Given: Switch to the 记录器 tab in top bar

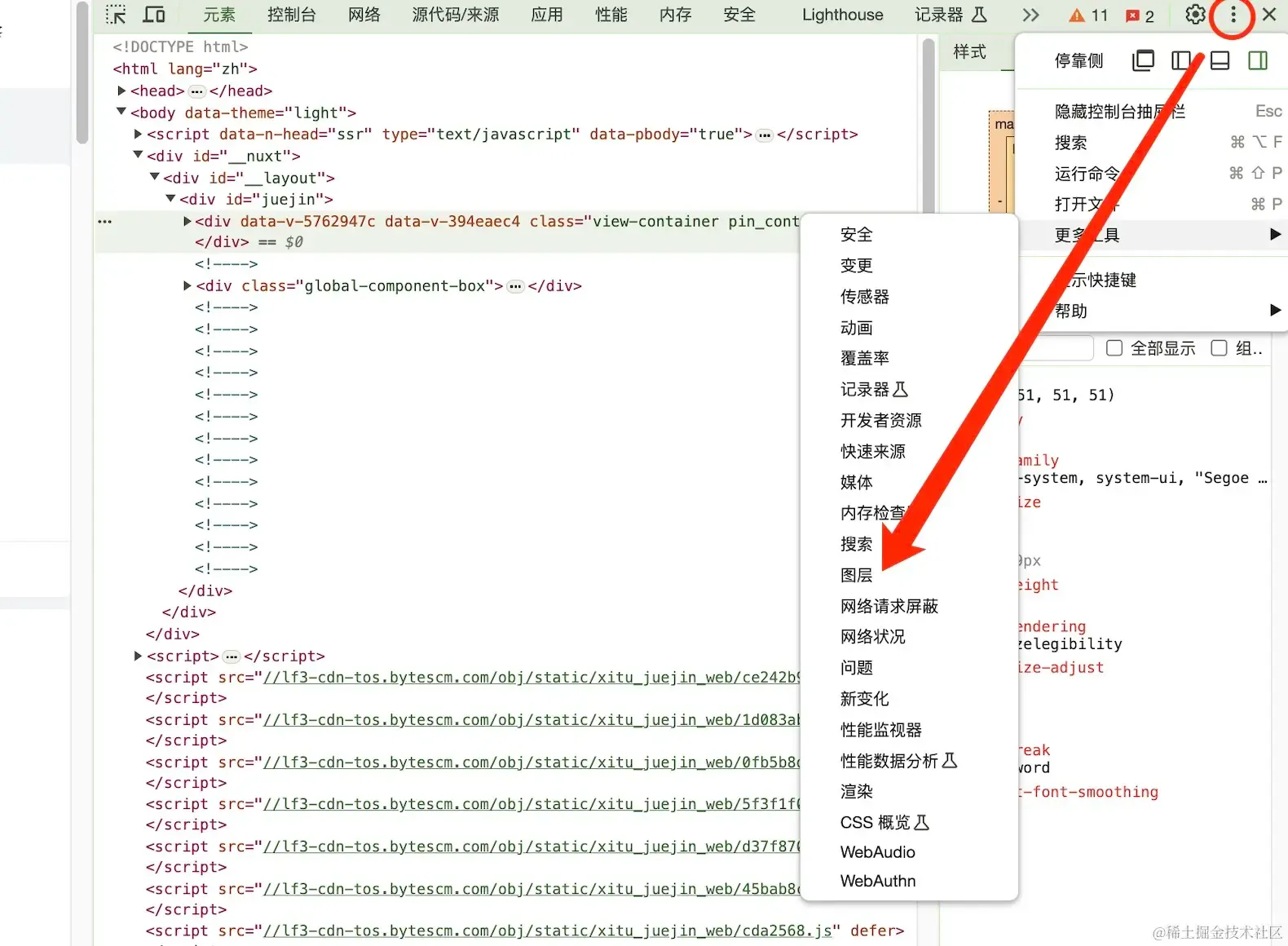Looking at the screenshot, I should [951, 15].
